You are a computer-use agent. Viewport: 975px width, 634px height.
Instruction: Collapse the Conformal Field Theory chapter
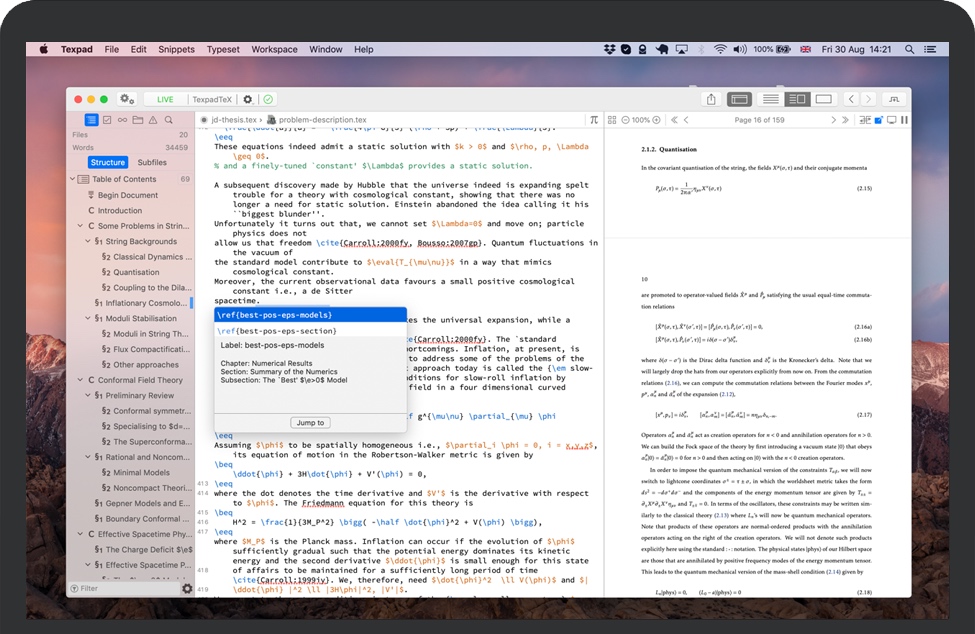tap(79, 380)
